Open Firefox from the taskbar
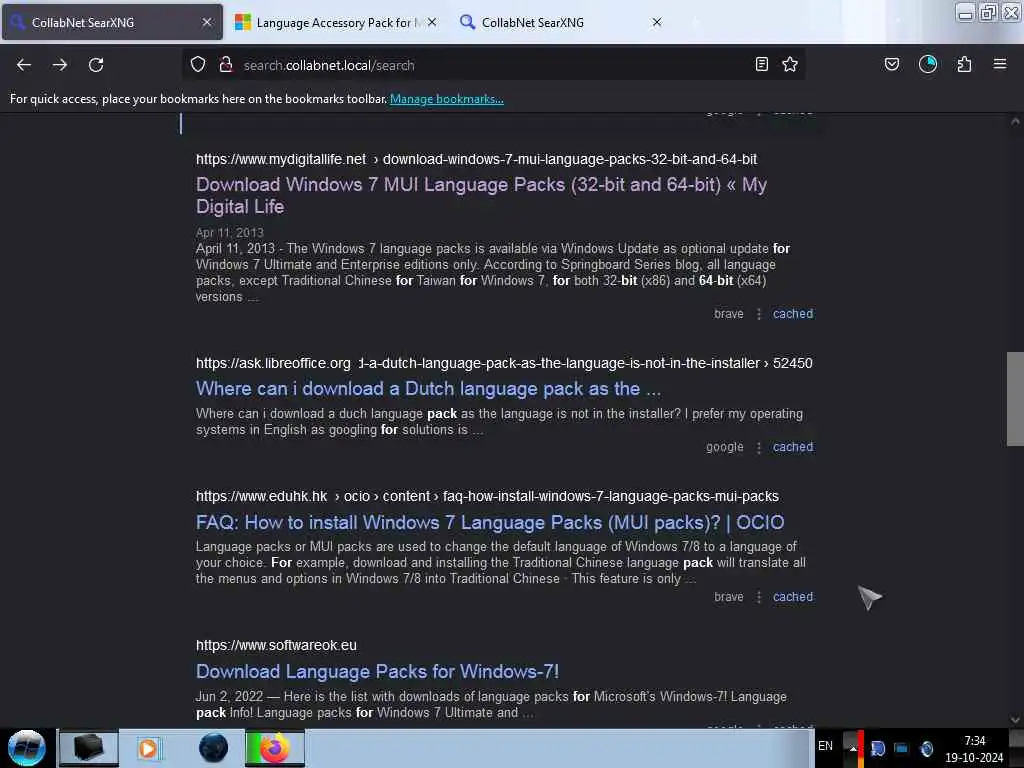 [x=275, y=748]
